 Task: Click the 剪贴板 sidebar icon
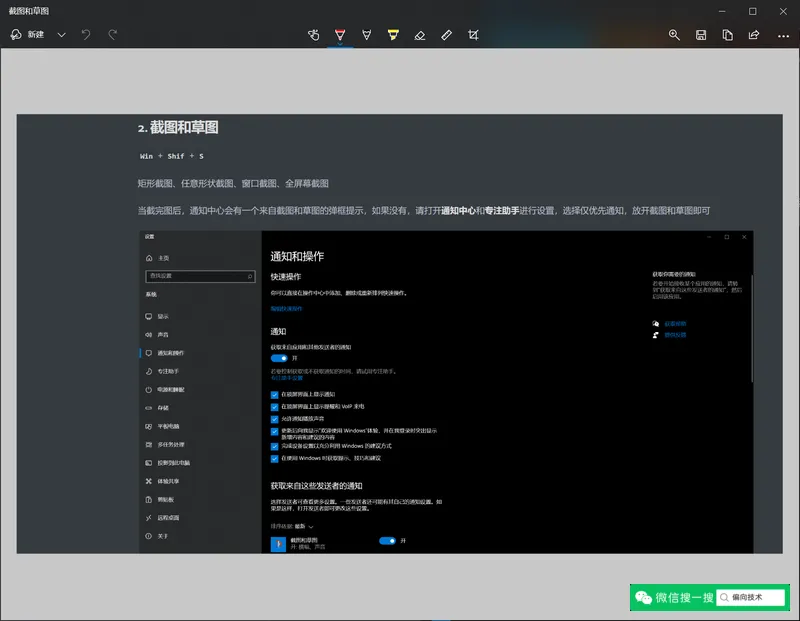[x=148, y=500]
